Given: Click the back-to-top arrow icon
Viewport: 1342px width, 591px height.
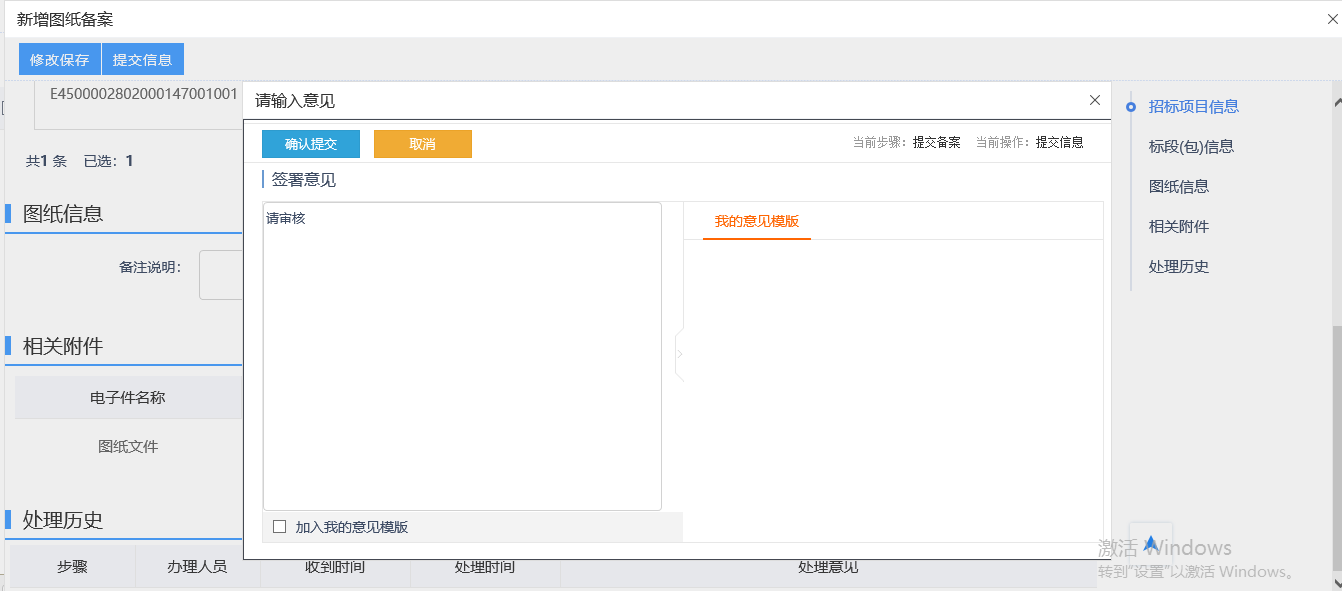Looking at the screenshot, I should coord(1150,543).
